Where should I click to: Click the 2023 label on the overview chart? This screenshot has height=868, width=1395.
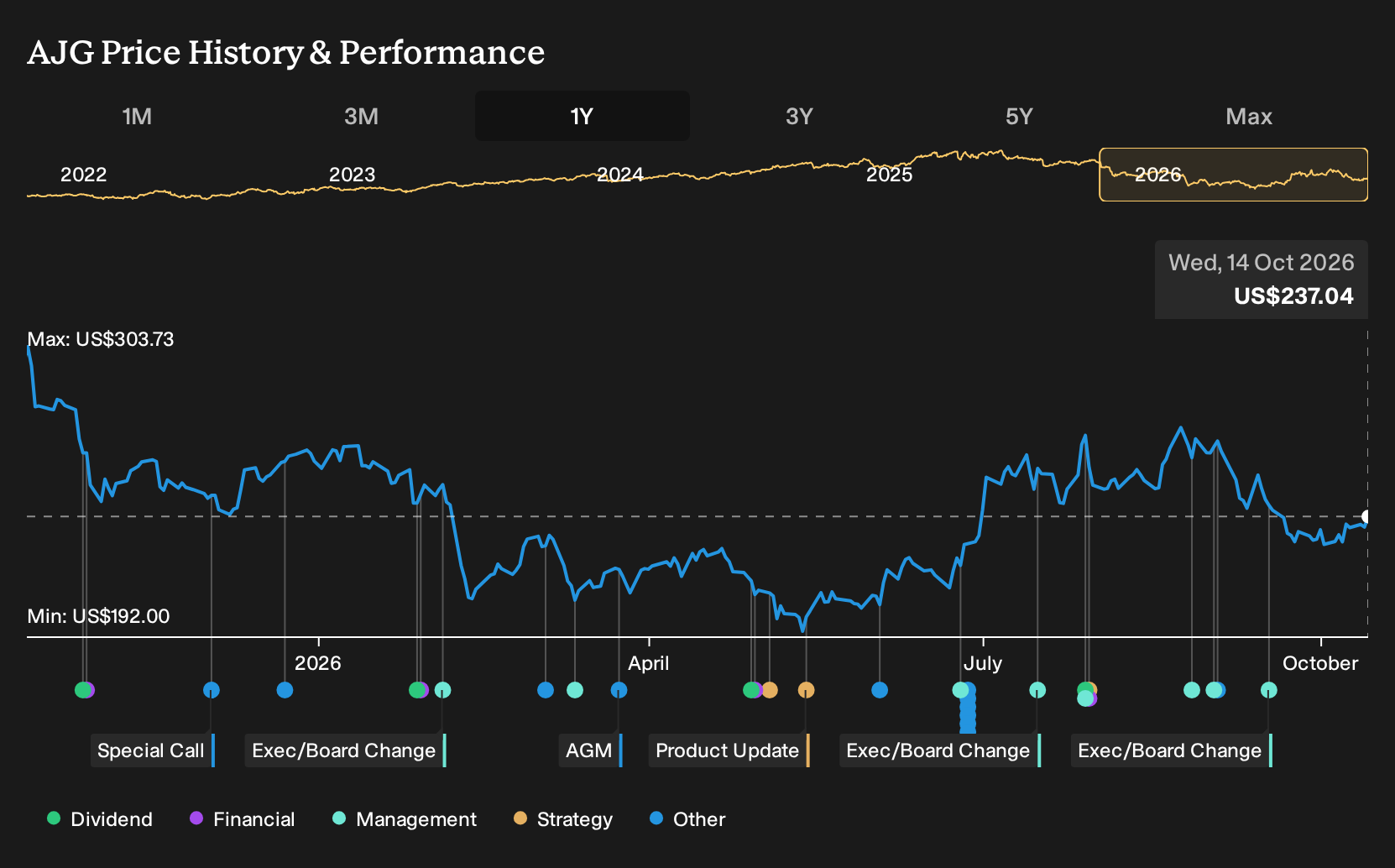(x=352, y=175)
